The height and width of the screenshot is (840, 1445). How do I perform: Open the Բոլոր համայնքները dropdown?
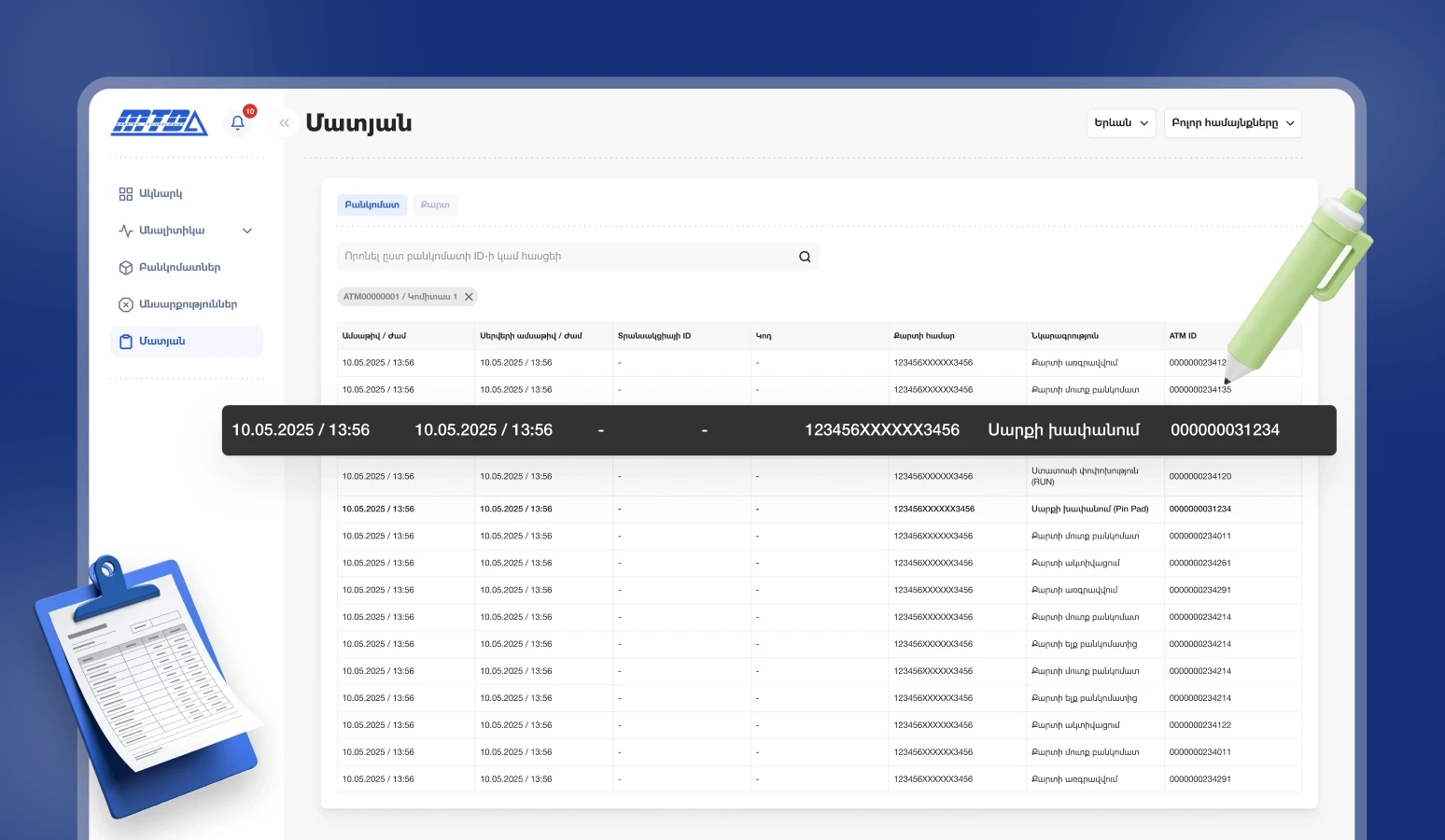(x=1232, y=123)
